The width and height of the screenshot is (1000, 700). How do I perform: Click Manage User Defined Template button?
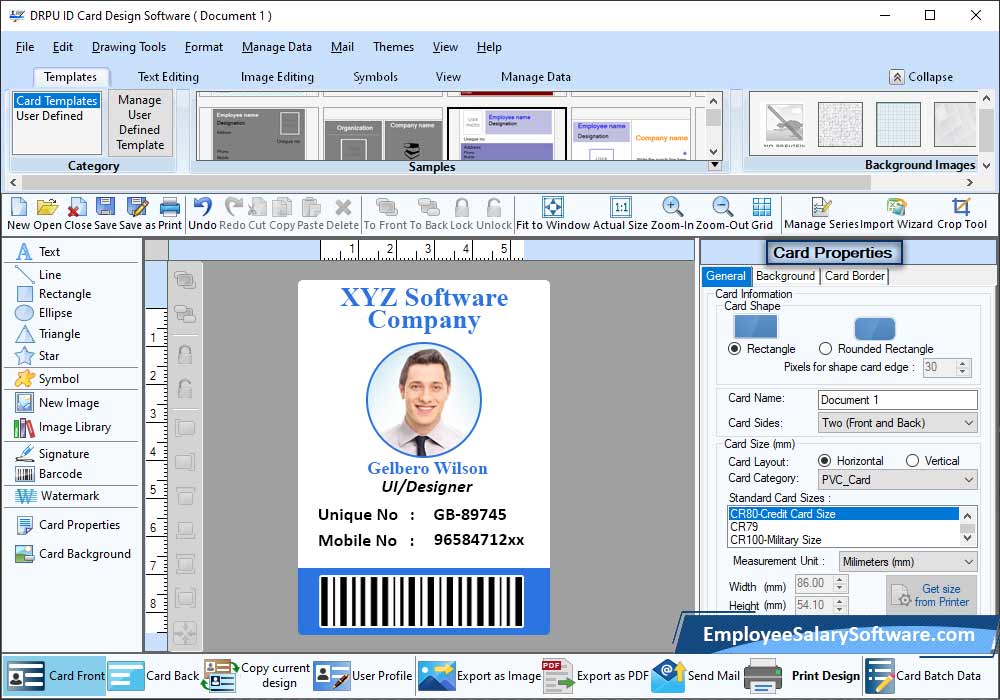pyautogui.click(x=140, y=122)
